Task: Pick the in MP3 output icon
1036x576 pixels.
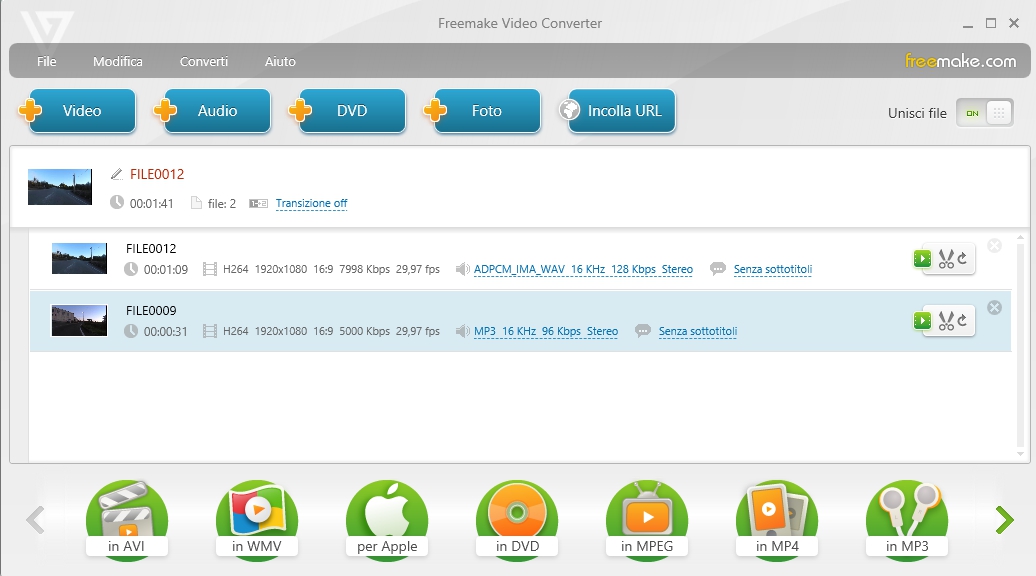Action: coord(906,520)
